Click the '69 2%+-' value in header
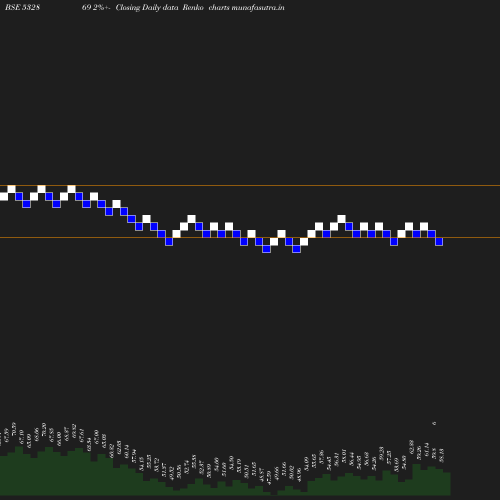500x500 pixels. coord(96,7)
